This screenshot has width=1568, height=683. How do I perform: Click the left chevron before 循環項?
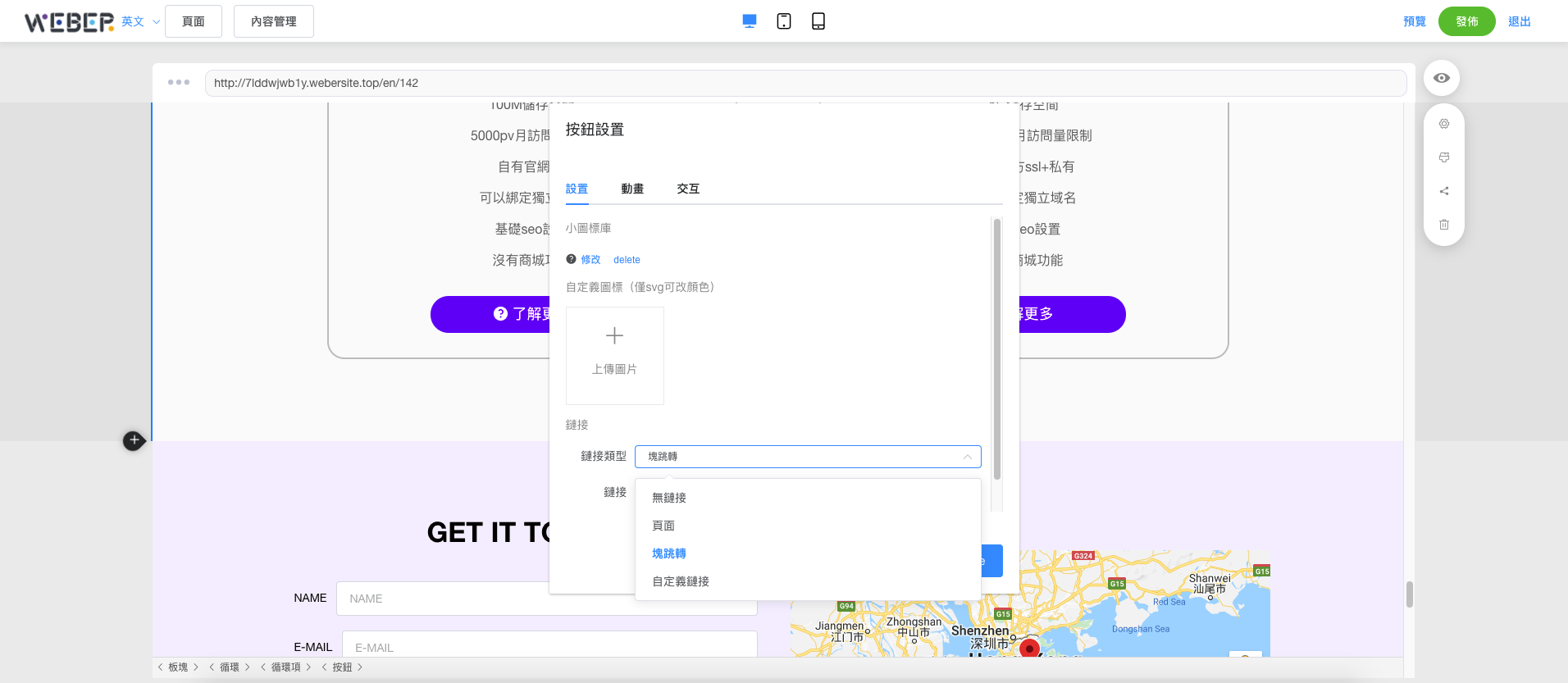(263, 667)
